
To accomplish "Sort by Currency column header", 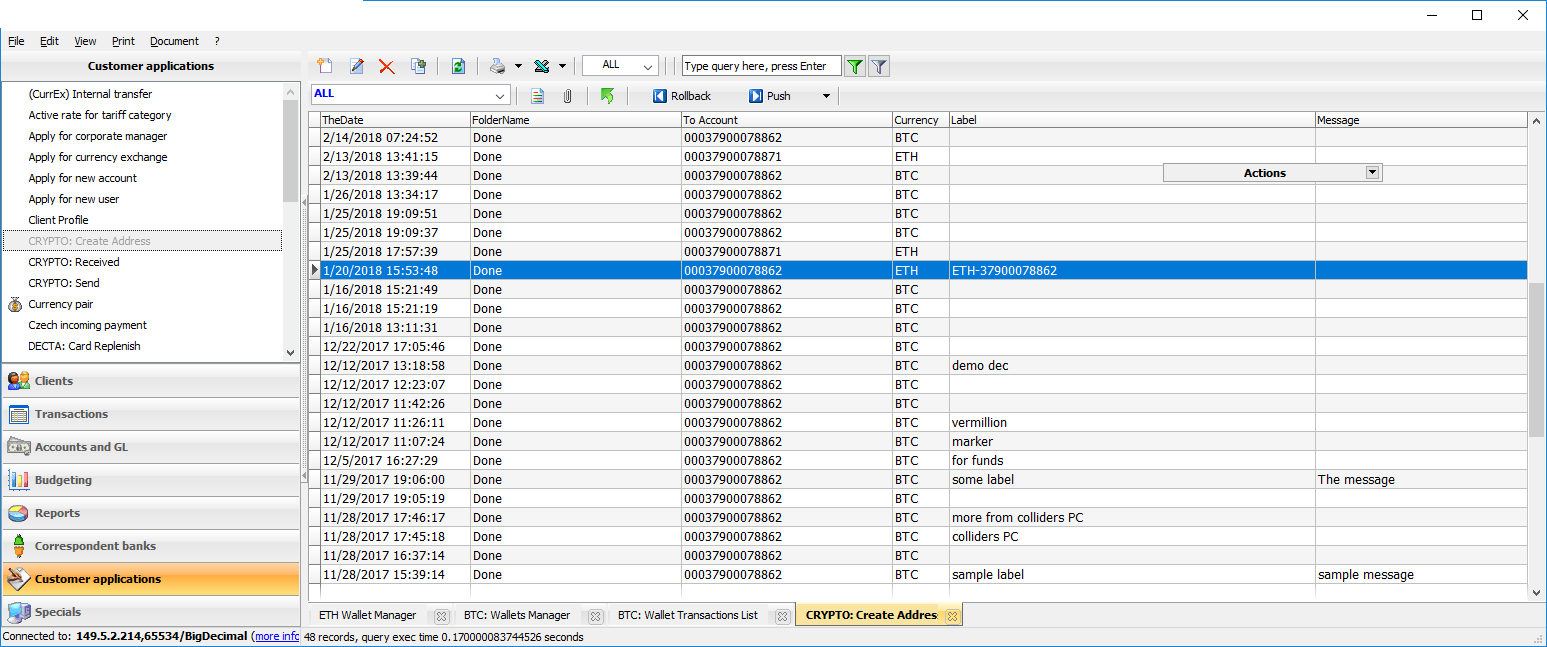I will tap(920, 120).
